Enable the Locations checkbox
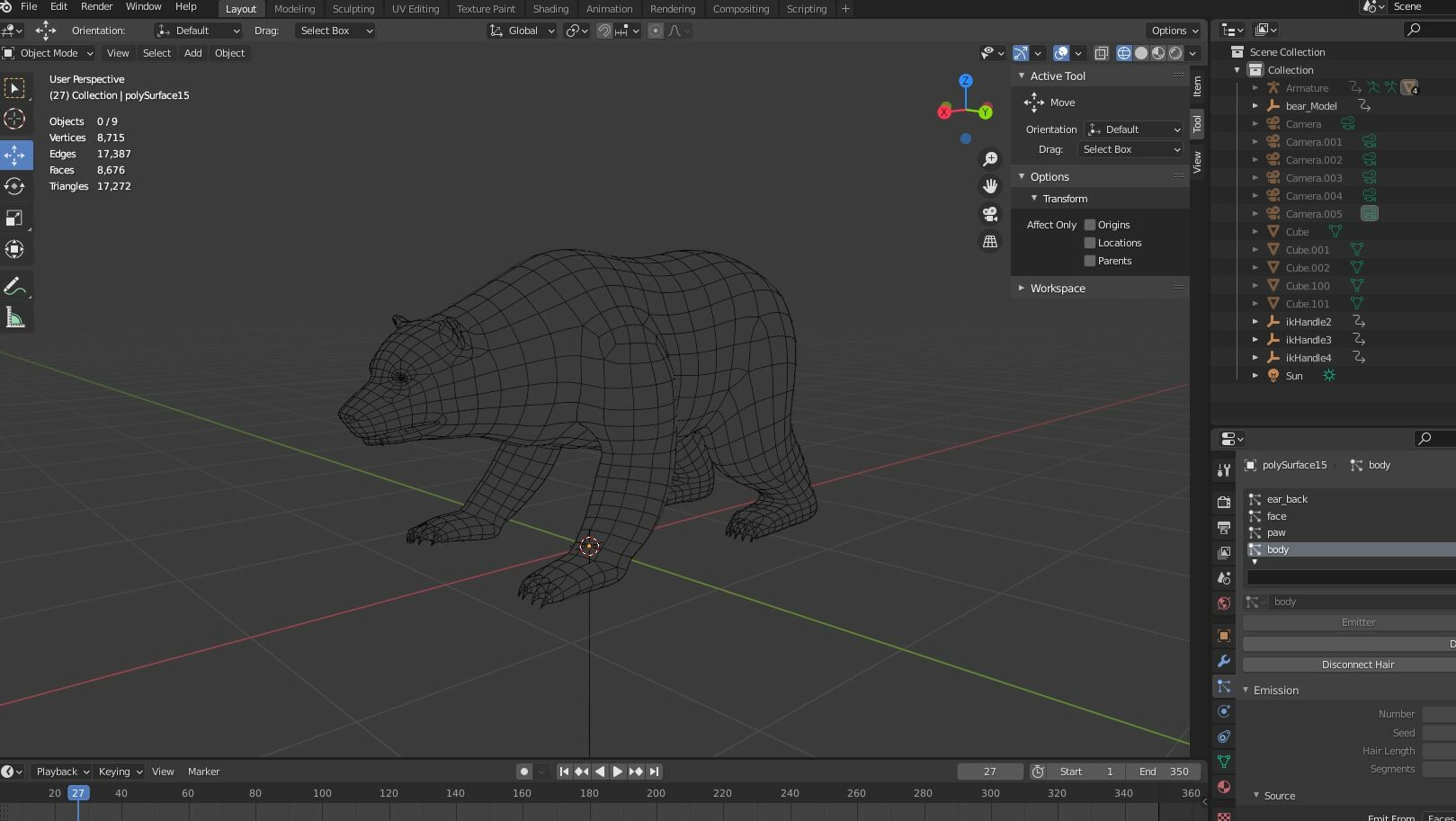 tap(1089, 243)
